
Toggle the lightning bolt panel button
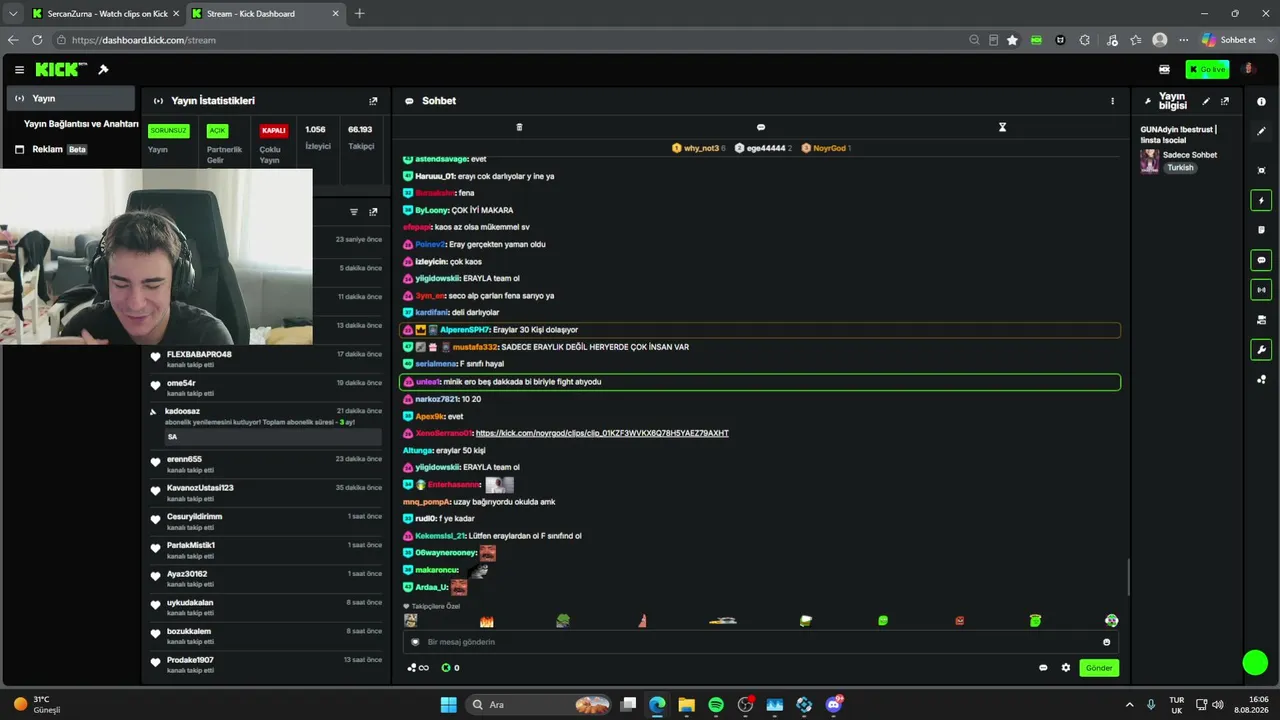1261,201
